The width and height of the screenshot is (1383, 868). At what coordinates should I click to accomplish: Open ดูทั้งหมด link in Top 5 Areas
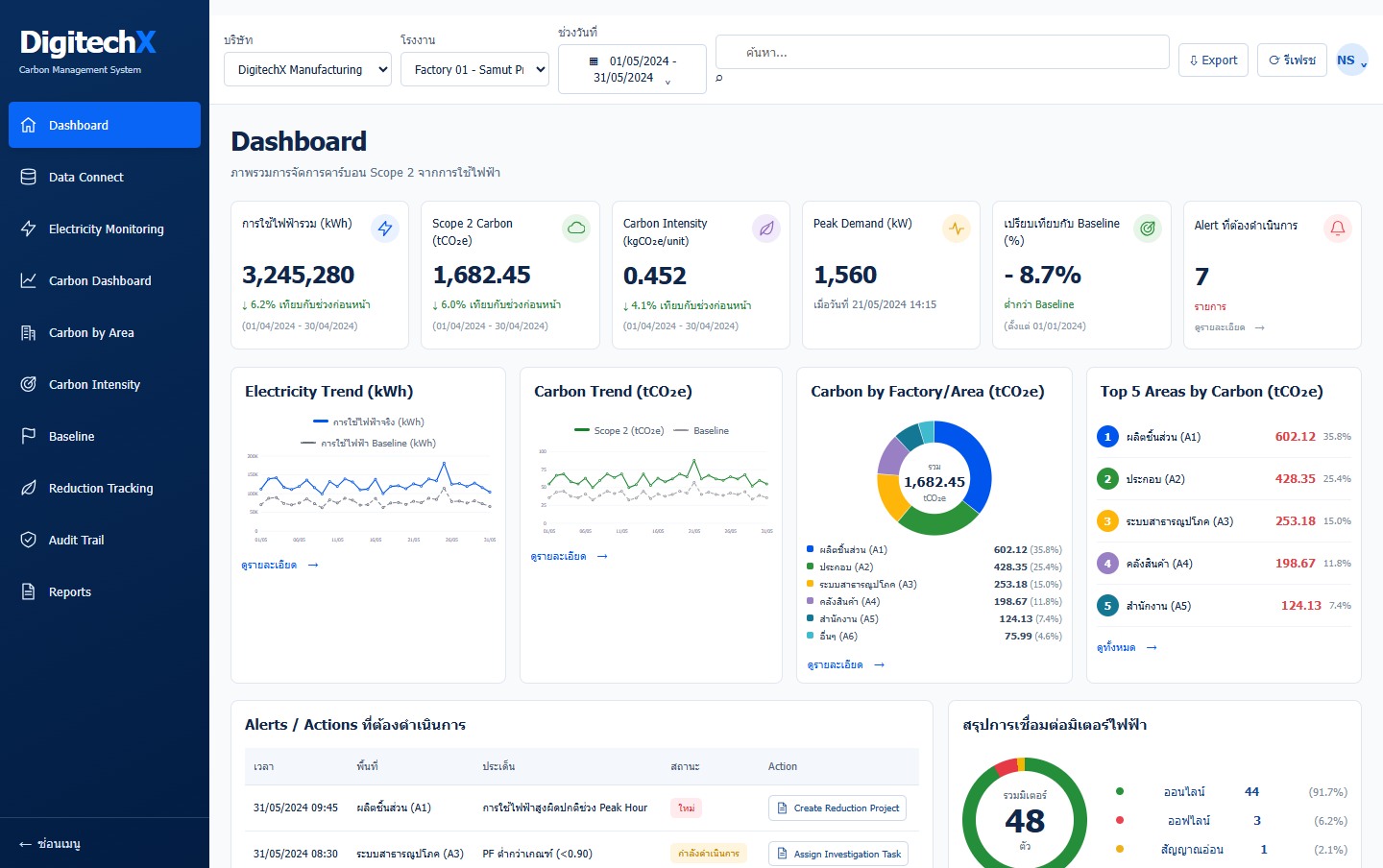(x=1127, y=648)
